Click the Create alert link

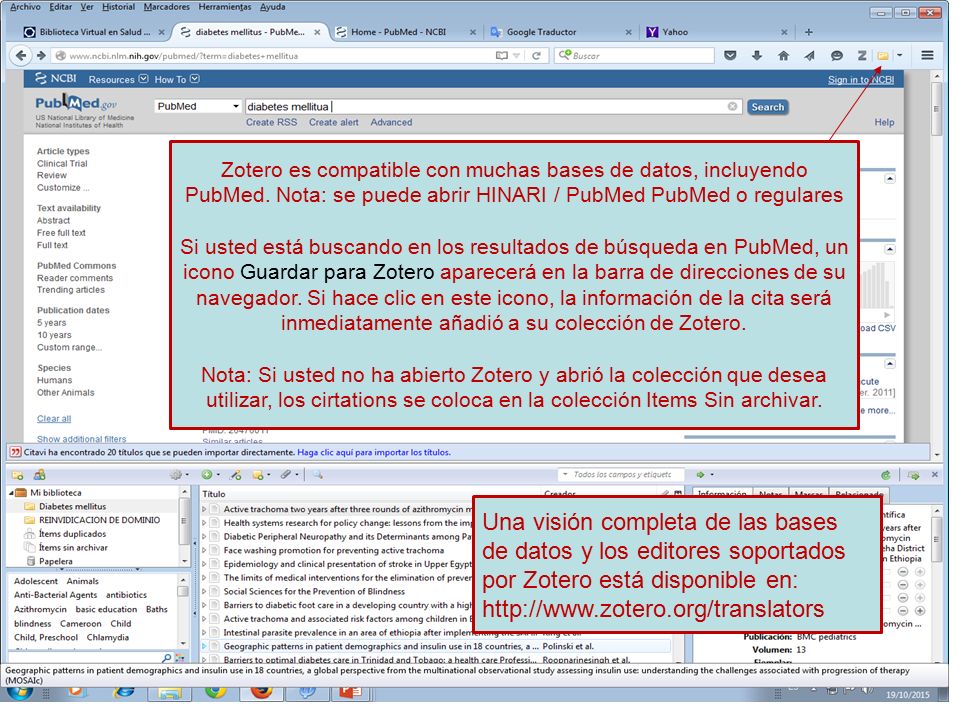coord(334,122)
